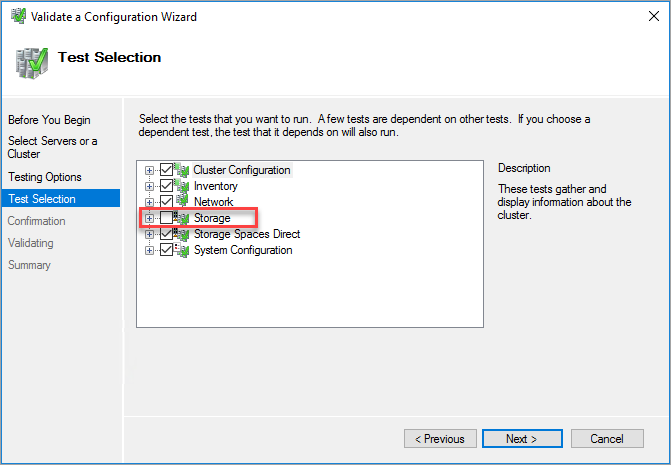Select the Storage tree label
671x465 pixels.
[212, 218]
